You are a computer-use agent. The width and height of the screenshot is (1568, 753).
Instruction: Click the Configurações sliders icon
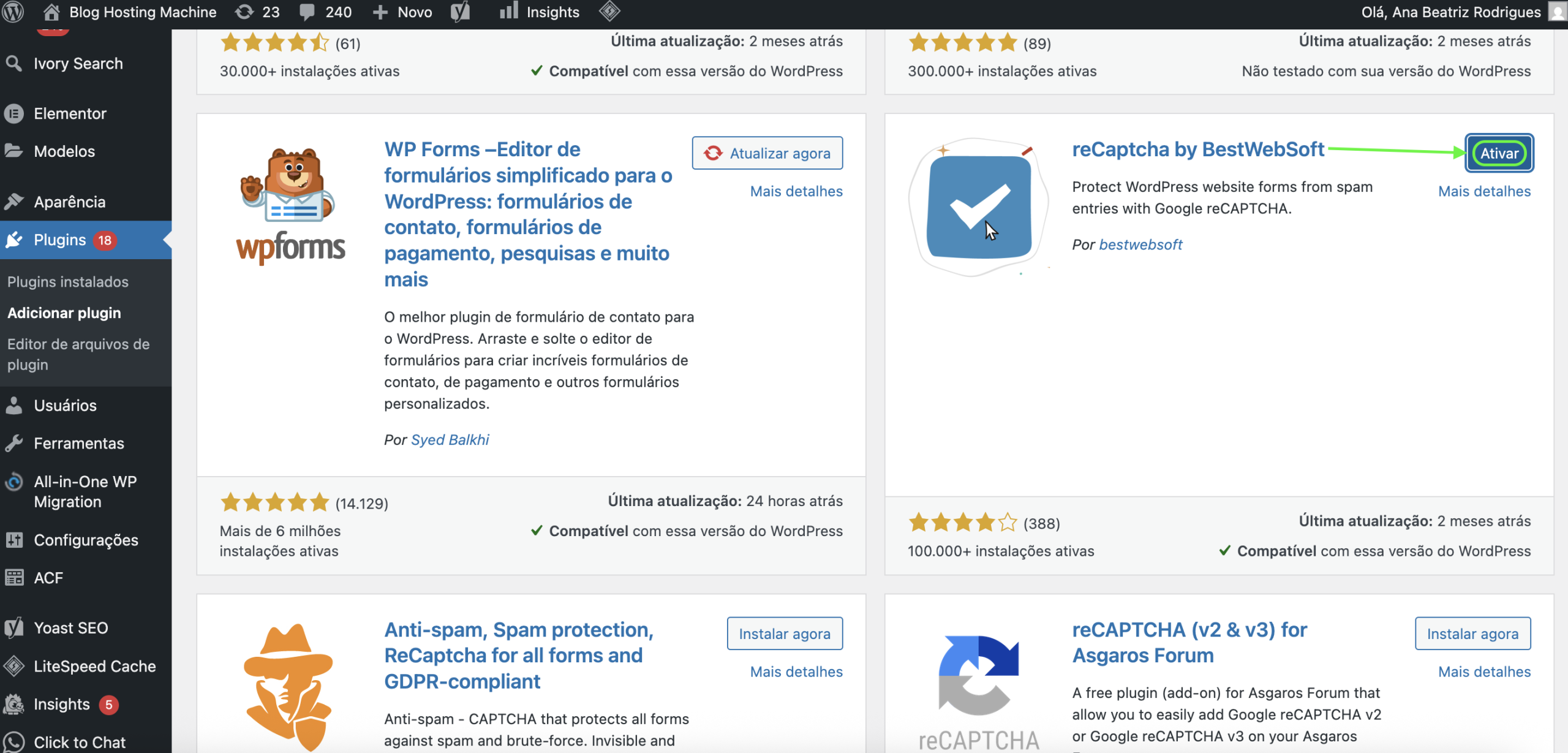[x=13, y=540]
